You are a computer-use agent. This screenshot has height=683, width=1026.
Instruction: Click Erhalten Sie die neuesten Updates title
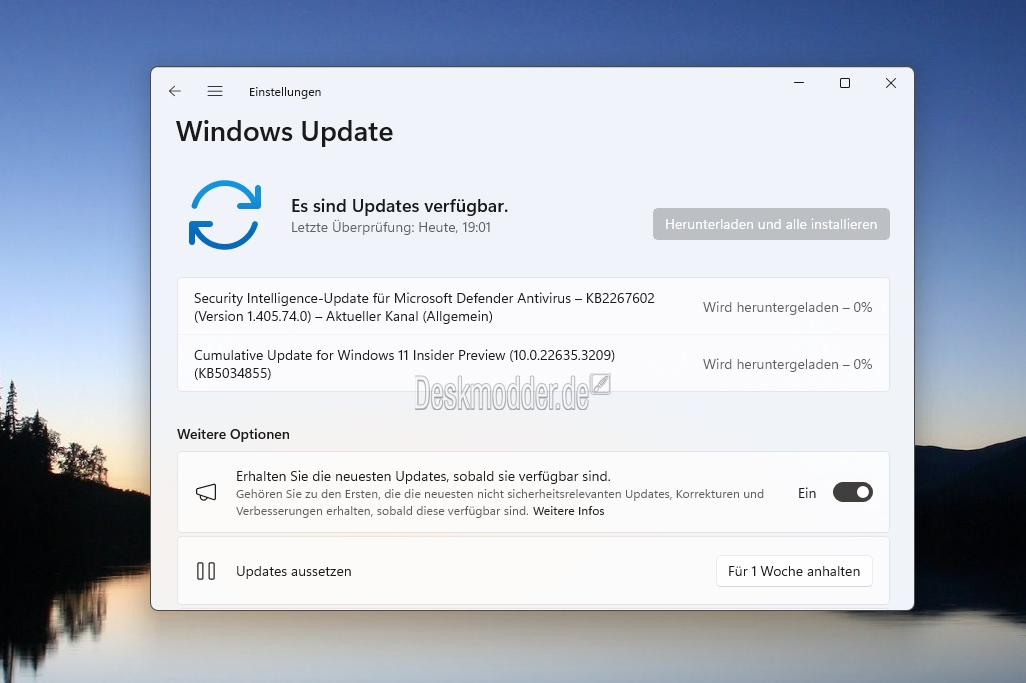tap(423, 476)
